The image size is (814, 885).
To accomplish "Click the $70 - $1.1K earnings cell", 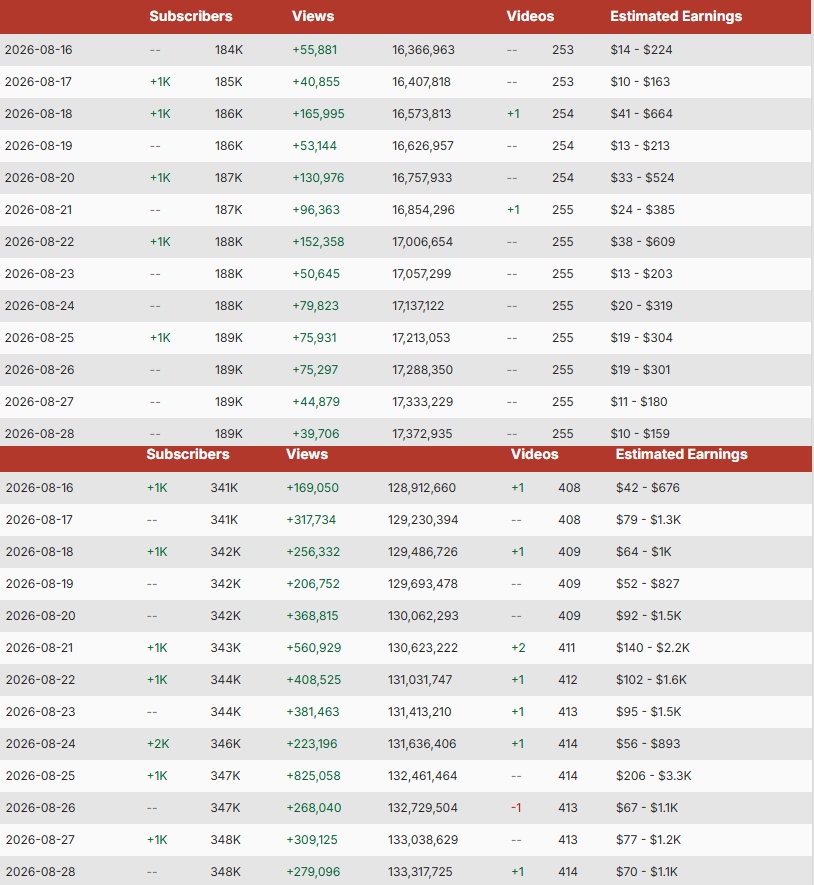I will (x=647, y=872).
